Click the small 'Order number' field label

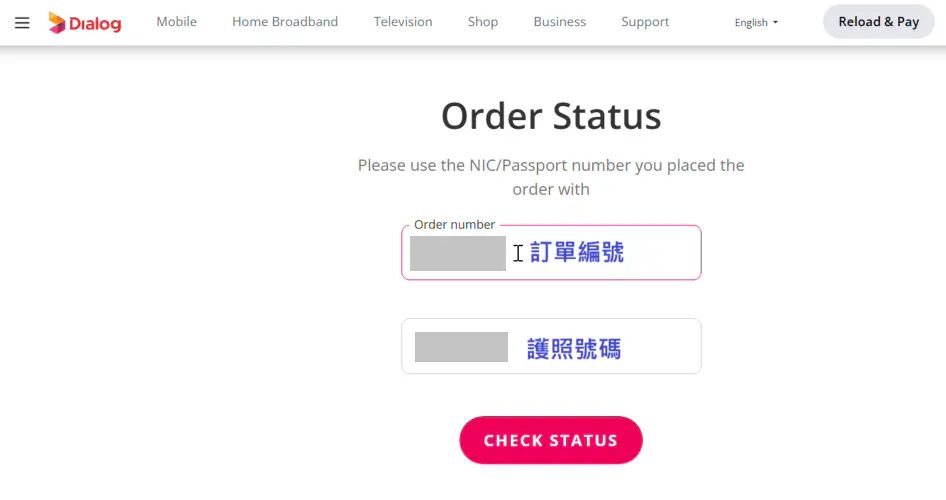(x=454, y=225)
